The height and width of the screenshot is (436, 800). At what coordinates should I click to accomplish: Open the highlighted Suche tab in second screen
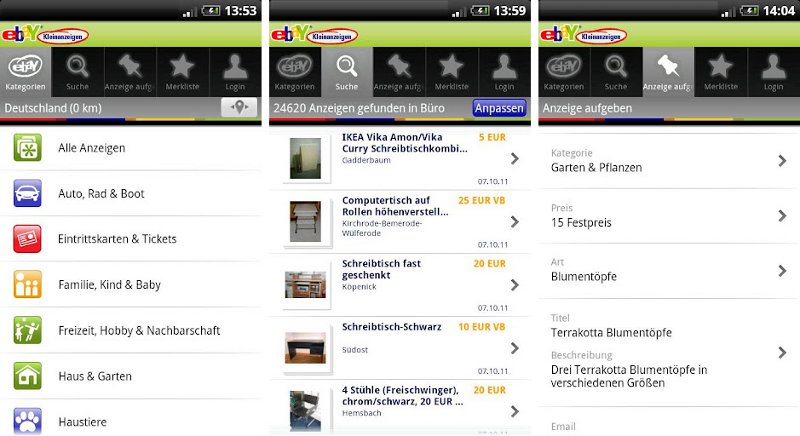tap(346, 72)
